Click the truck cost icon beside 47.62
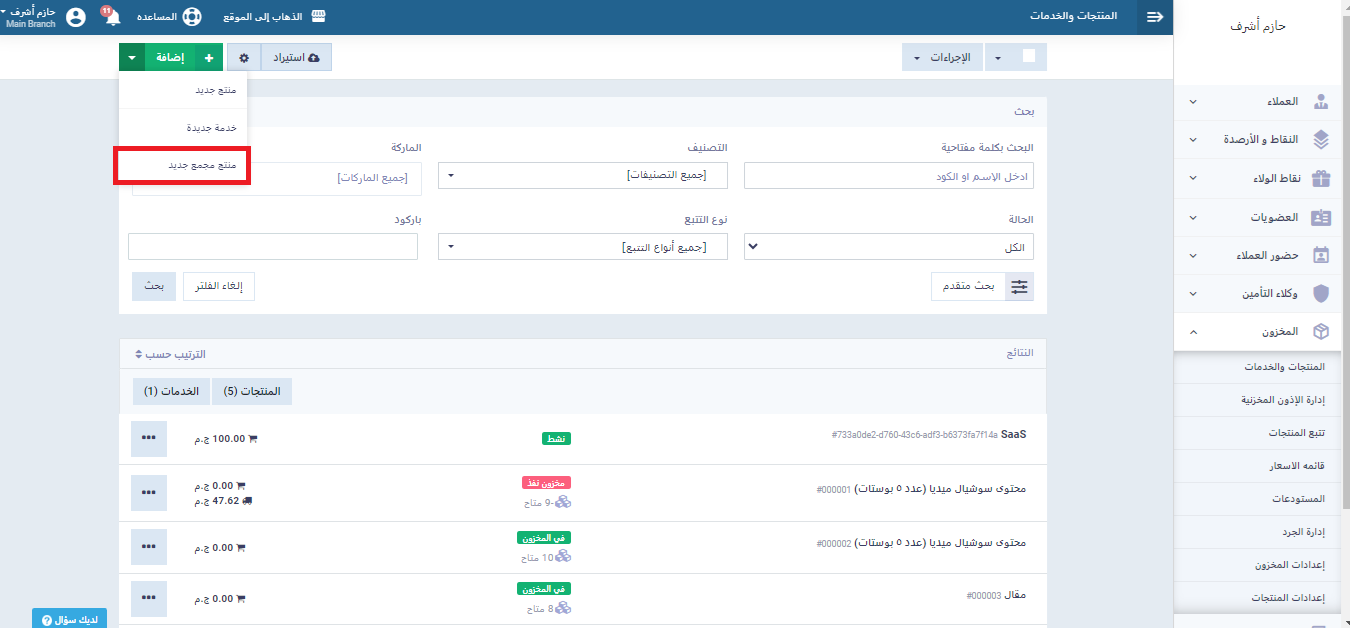 [247, 500]
